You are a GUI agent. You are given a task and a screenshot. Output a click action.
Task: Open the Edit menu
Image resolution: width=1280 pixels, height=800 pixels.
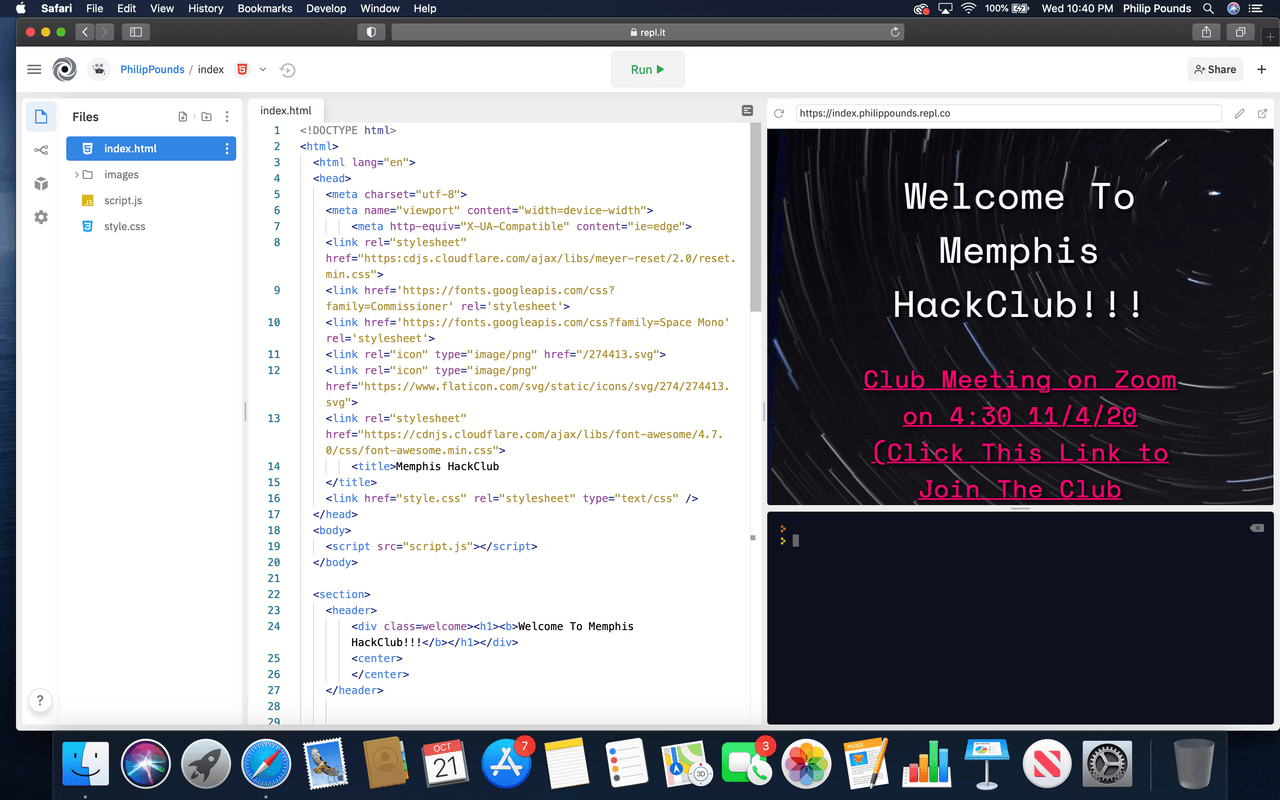point(126,8)
